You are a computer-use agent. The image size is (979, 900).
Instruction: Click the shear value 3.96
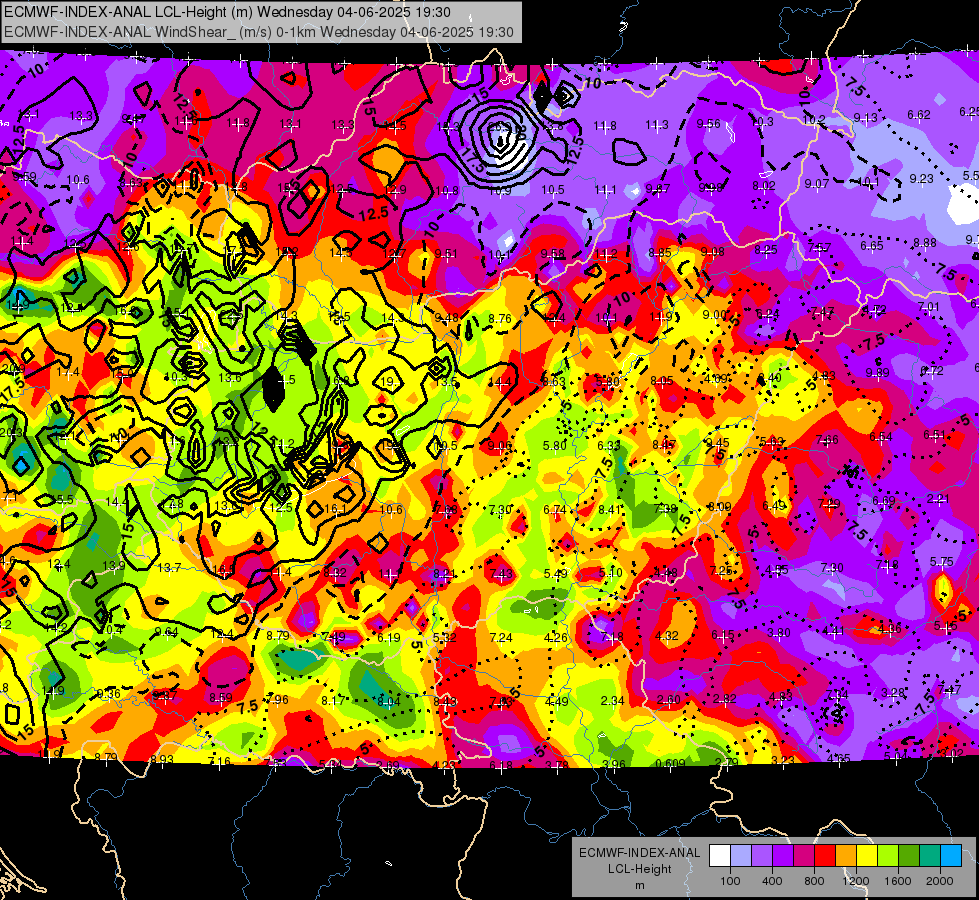(614, 764)
